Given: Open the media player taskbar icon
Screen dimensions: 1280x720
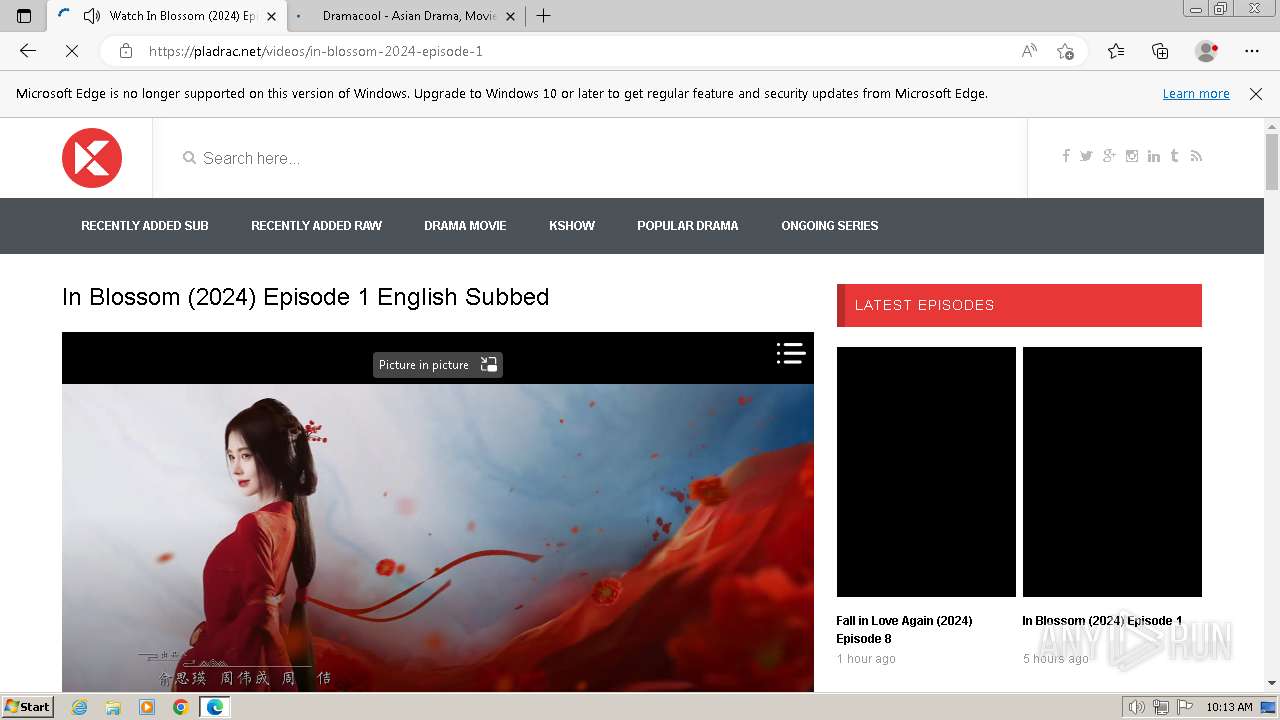Looking at the screenshot, I should [x=147, y=707].
